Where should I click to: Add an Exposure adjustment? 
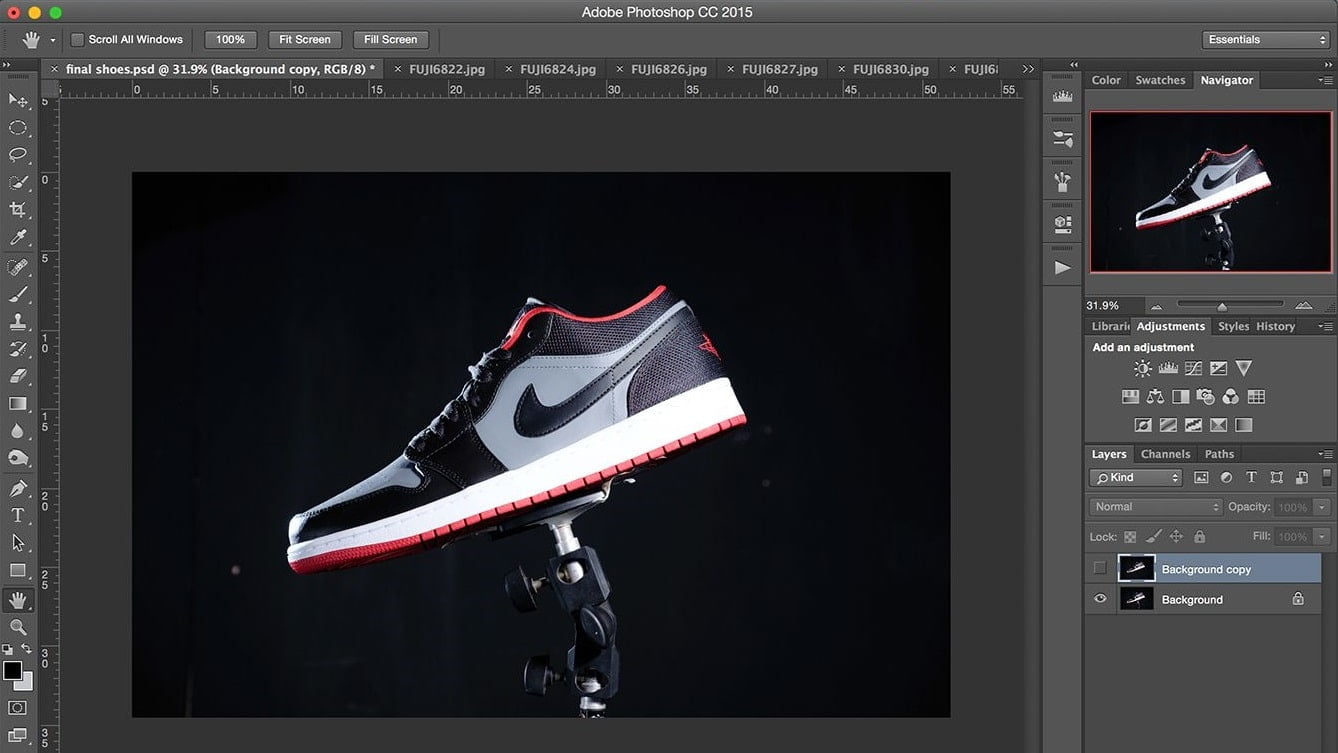(1218, 369)
